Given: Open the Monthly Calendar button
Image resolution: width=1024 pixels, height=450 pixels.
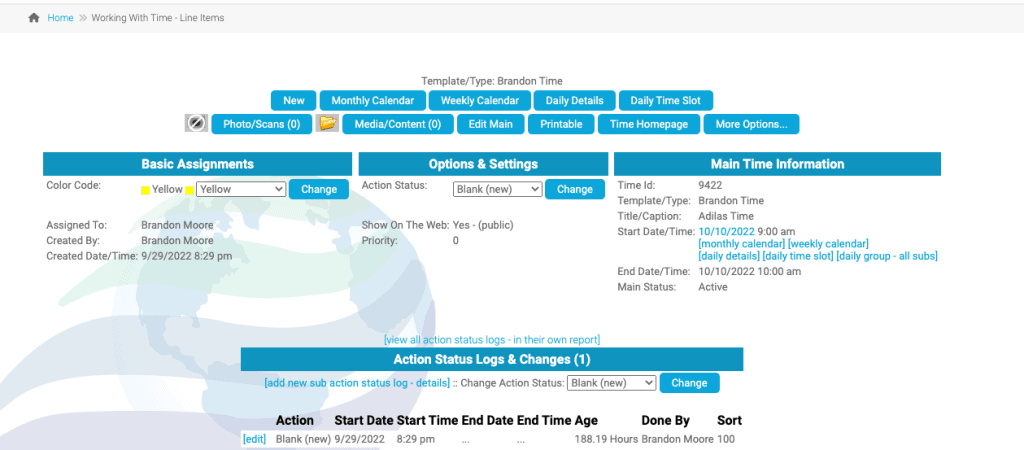Looking at the screenshot, I should (372, 101).
